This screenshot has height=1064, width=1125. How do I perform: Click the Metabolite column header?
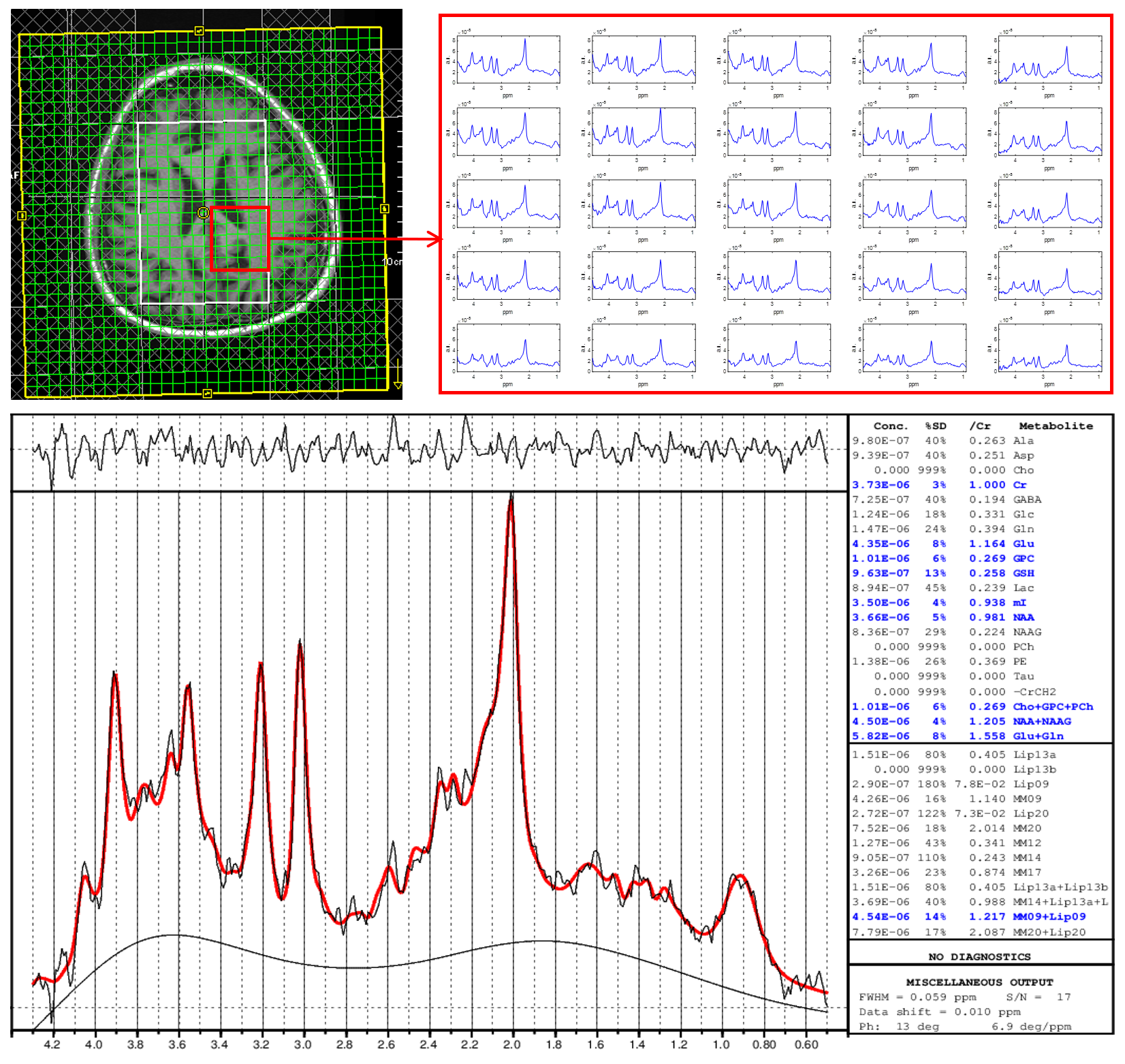tap(1055, 426)
